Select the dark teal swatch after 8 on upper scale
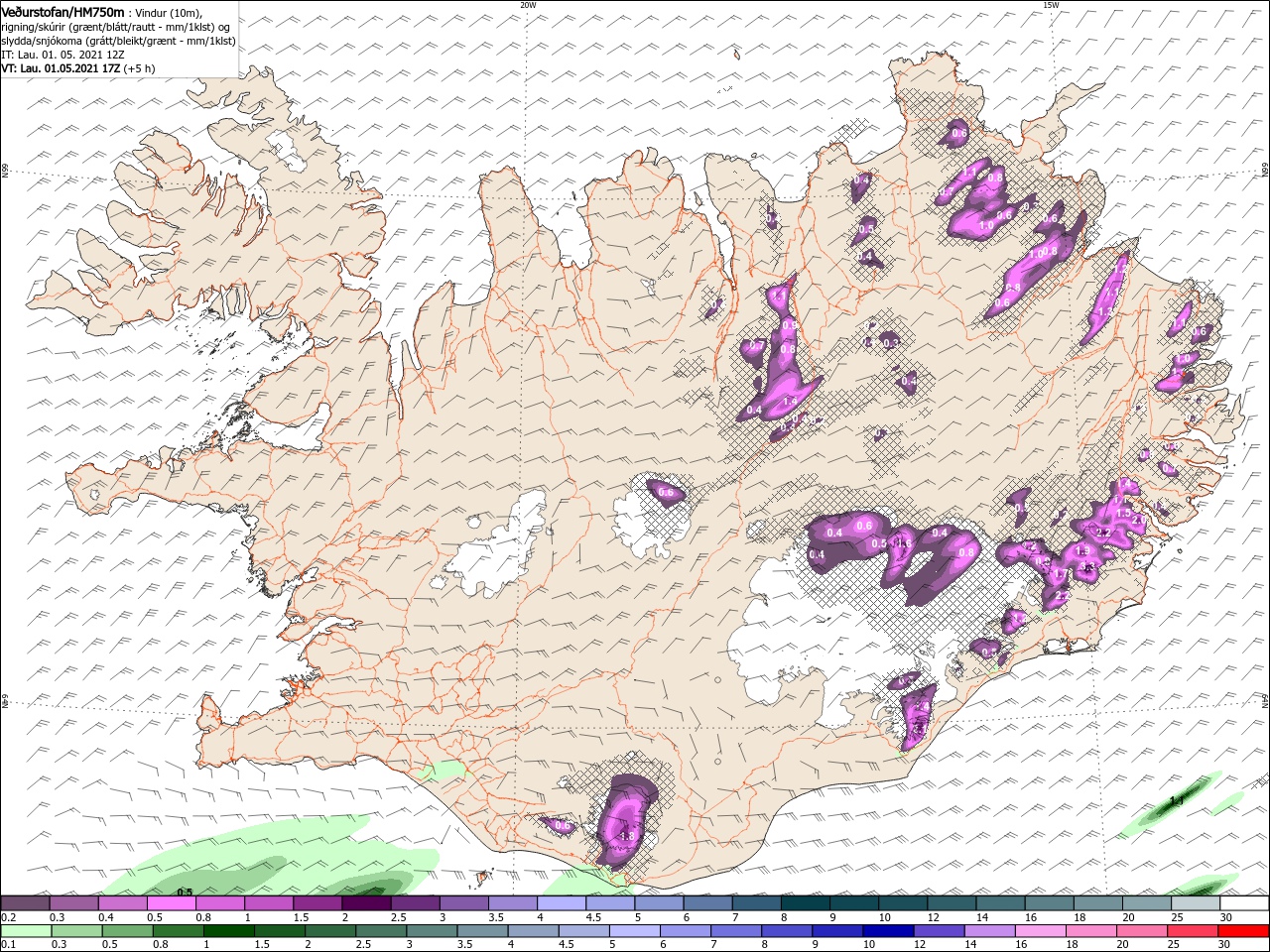Screen dimensions: 1270x952 click(806, 903)
